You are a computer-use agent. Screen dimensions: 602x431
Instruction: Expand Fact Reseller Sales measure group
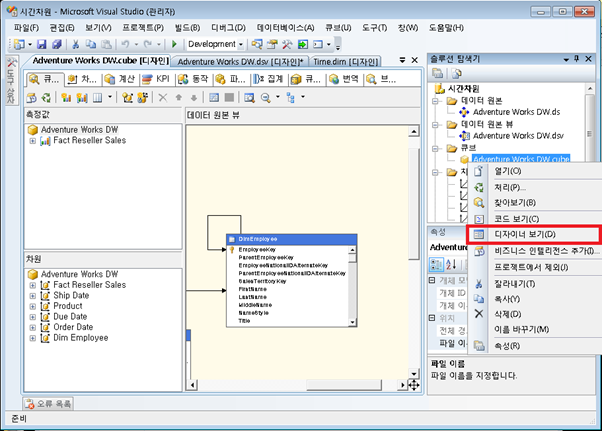pos(33,141)
